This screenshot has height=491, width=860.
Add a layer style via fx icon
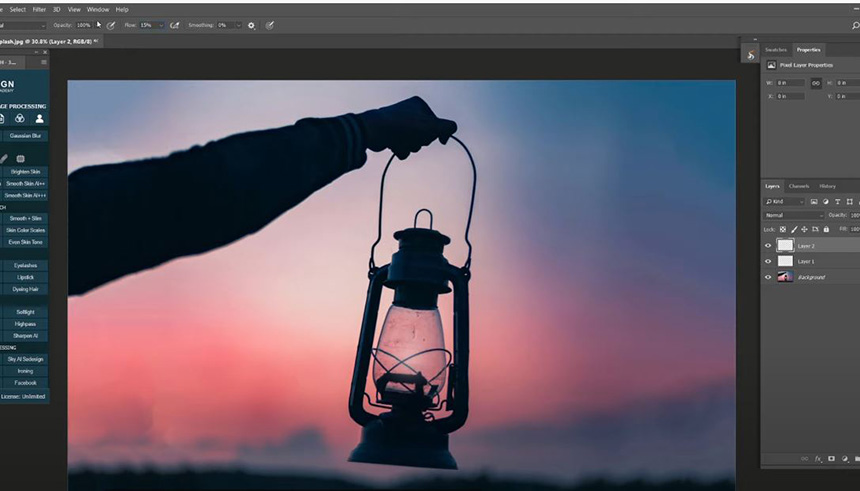point(818,459)
